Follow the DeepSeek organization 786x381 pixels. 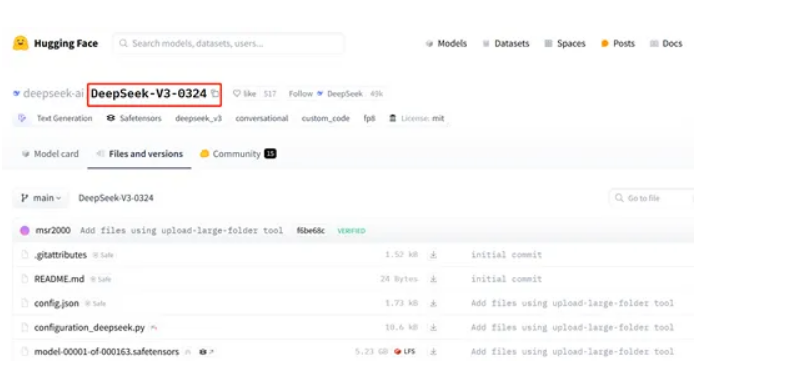pyautogui.click(x=301, y=94)
